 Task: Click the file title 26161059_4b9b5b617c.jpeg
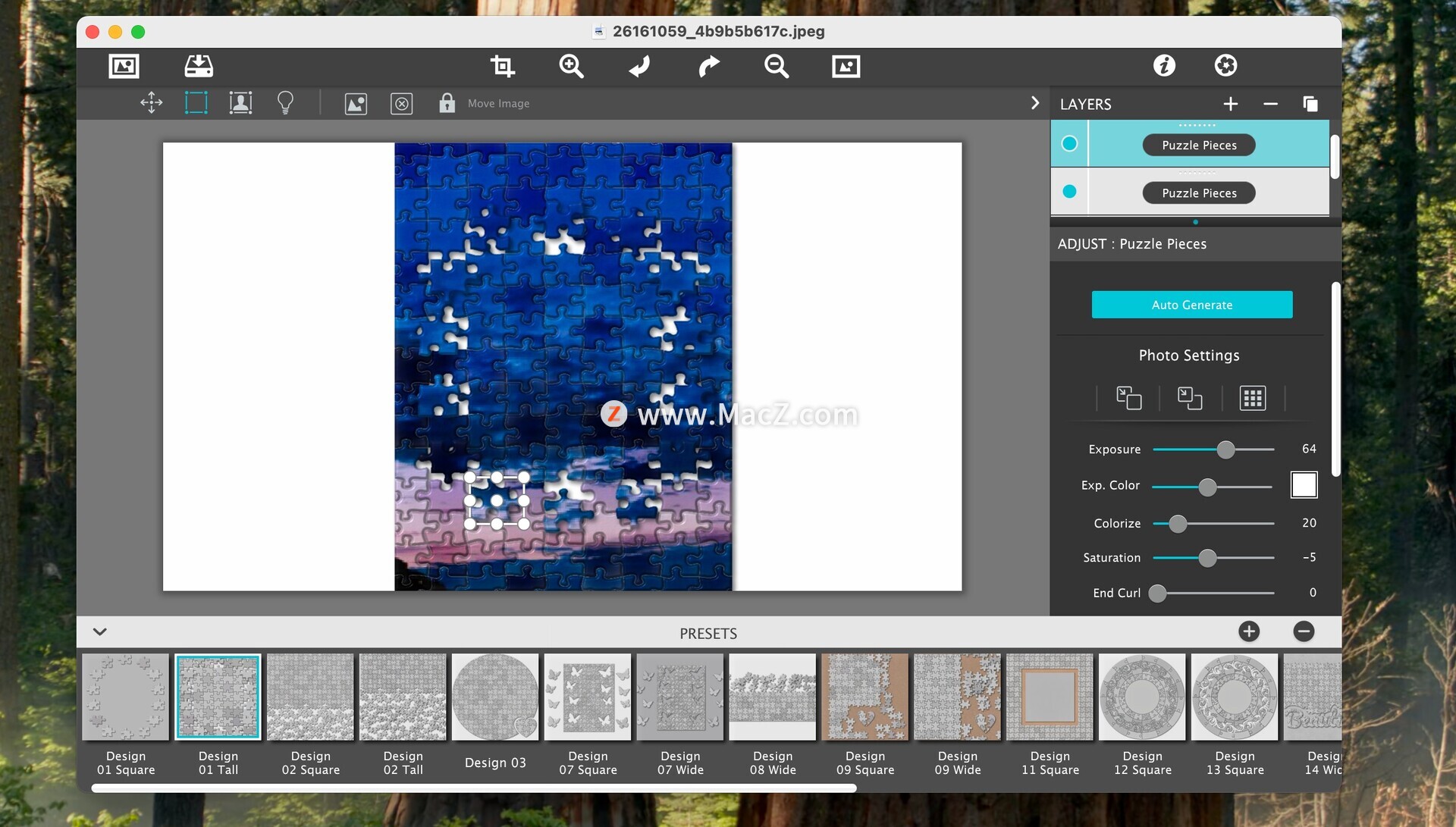pyautogui.click(x=718, y=31)
